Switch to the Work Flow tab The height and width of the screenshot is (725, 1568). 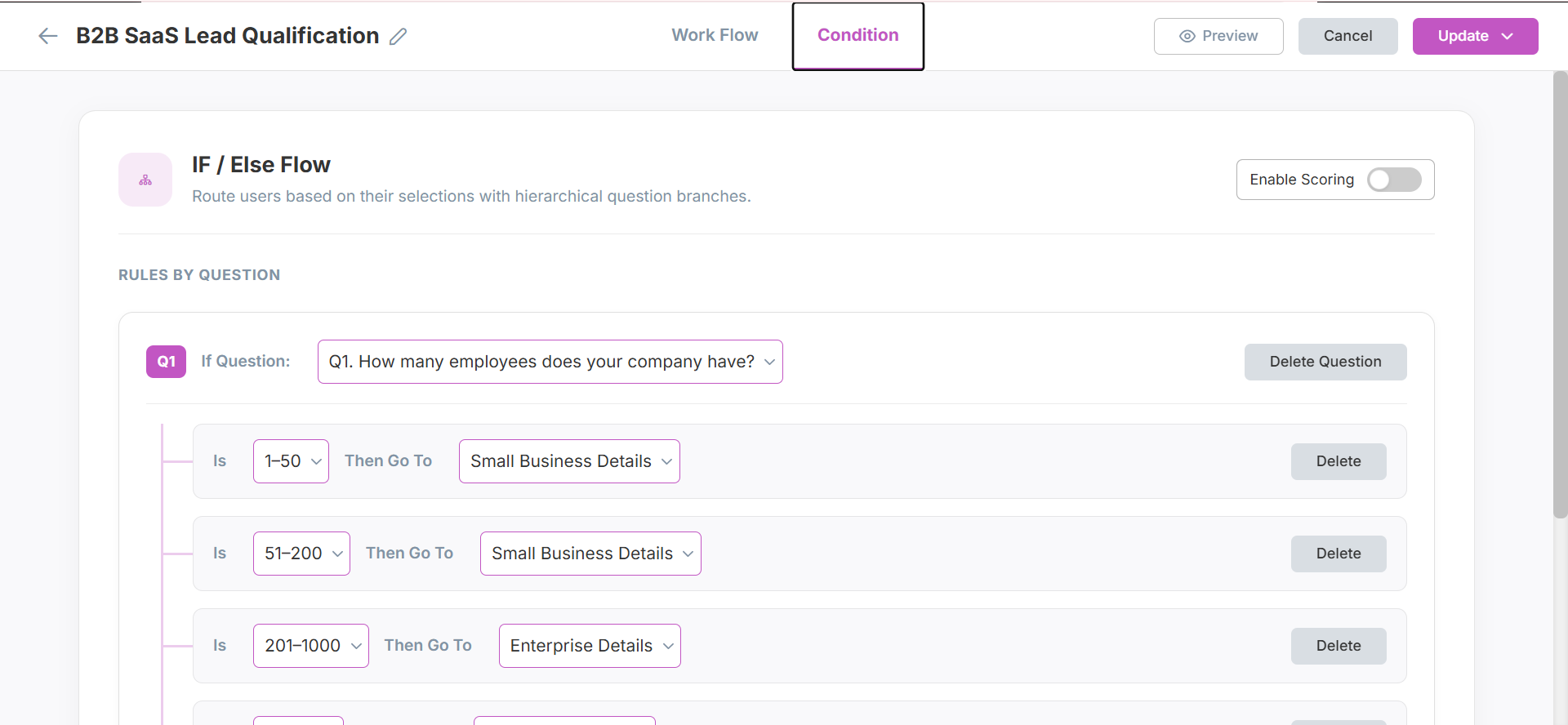715,35
